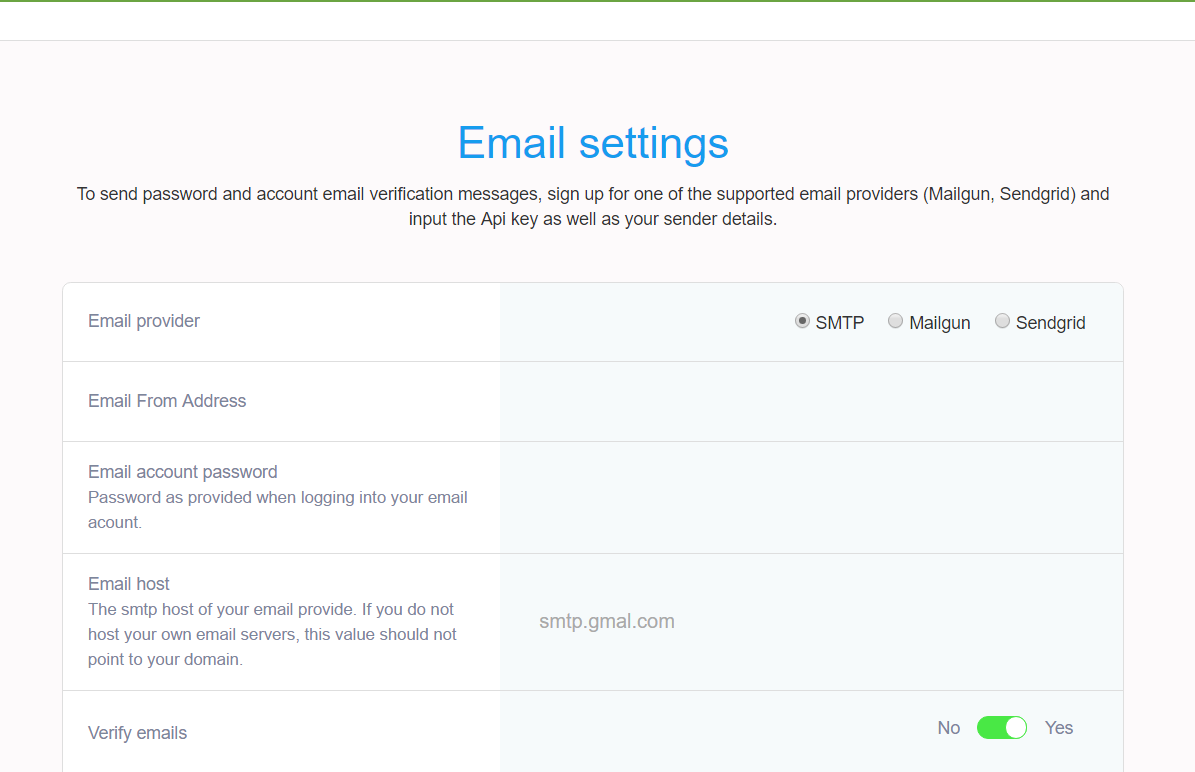
Task: Click the Email account password field
Action: pyautogui.click(x=812, y=498)
